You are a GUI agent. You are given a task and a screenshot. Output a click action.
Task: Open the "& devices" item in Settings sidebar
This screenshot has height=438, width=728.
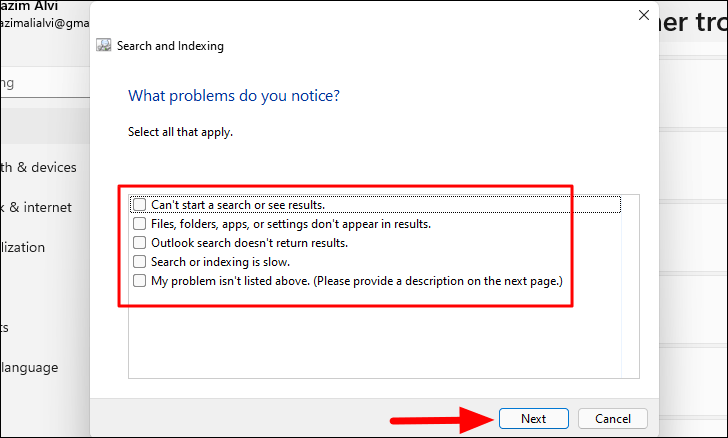39,167
